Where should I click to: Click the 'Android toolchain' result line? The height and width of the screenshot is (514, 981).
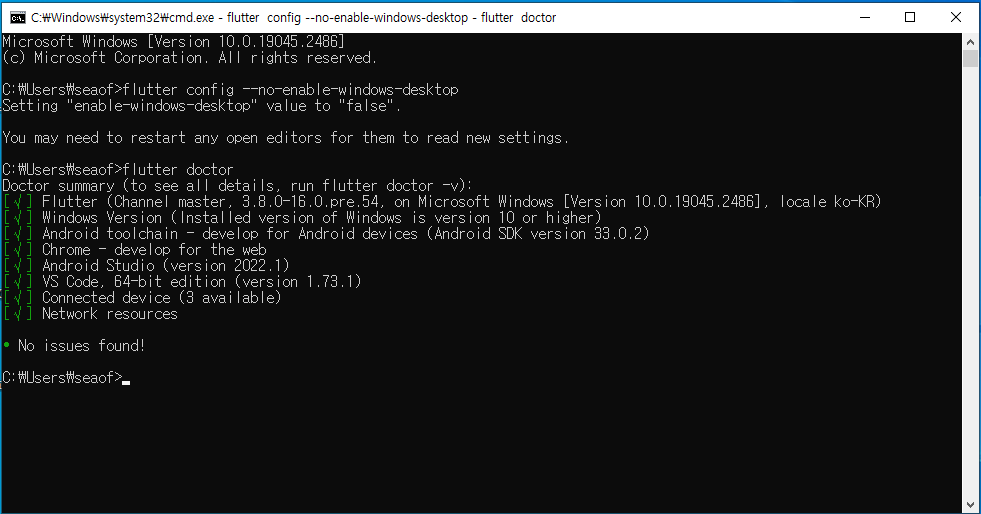click(x=345, y=234)
